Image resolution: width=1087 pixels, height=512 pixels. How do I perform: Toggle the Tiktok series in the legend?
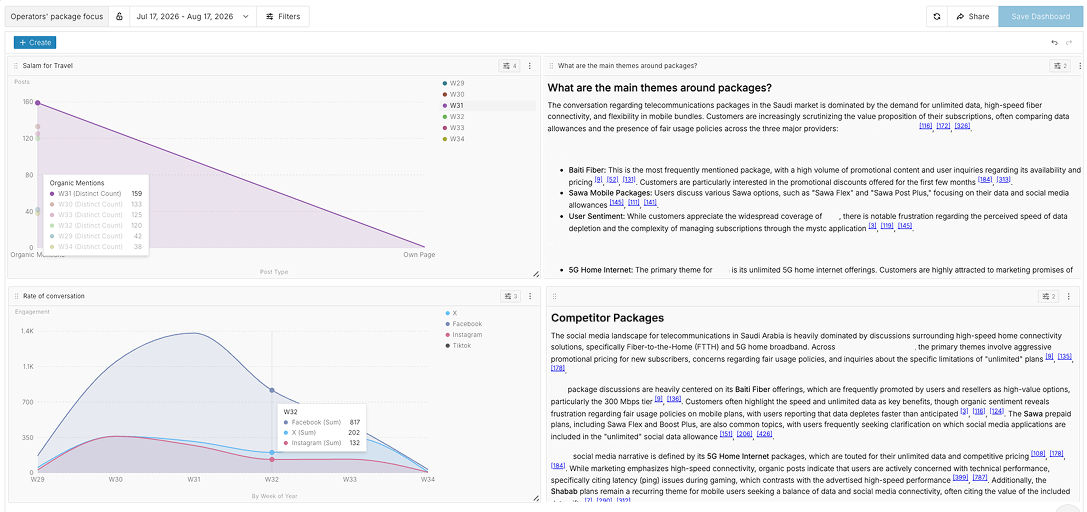(x=458, y=345)
